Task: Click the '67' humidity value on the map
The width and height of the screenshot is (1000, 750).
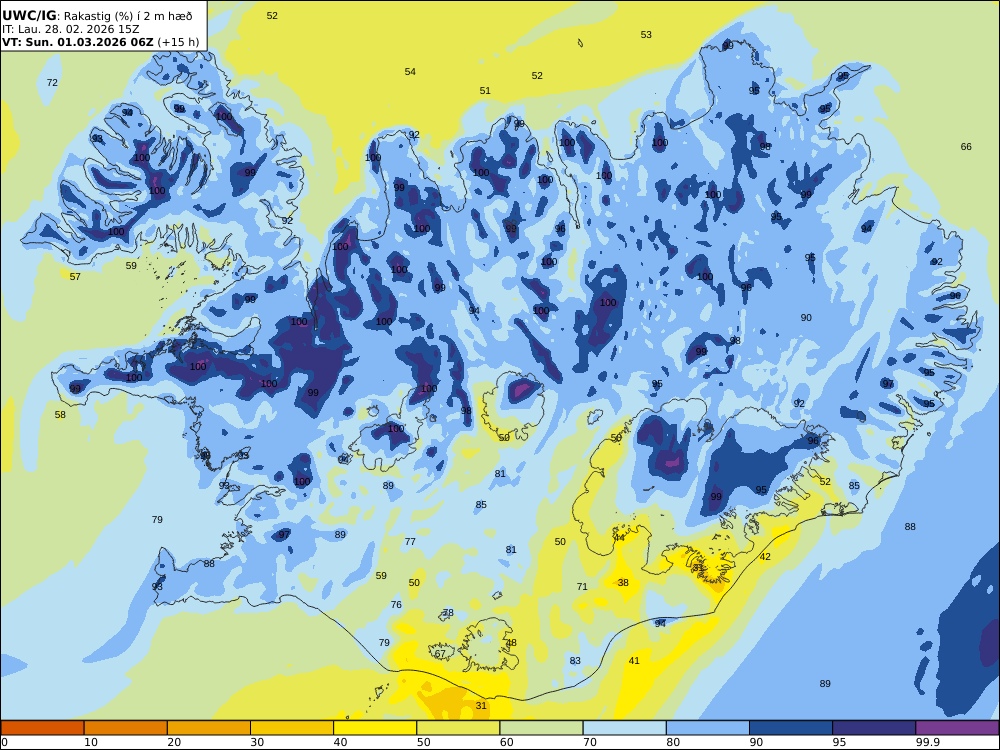Action: (x=440, y=654)
